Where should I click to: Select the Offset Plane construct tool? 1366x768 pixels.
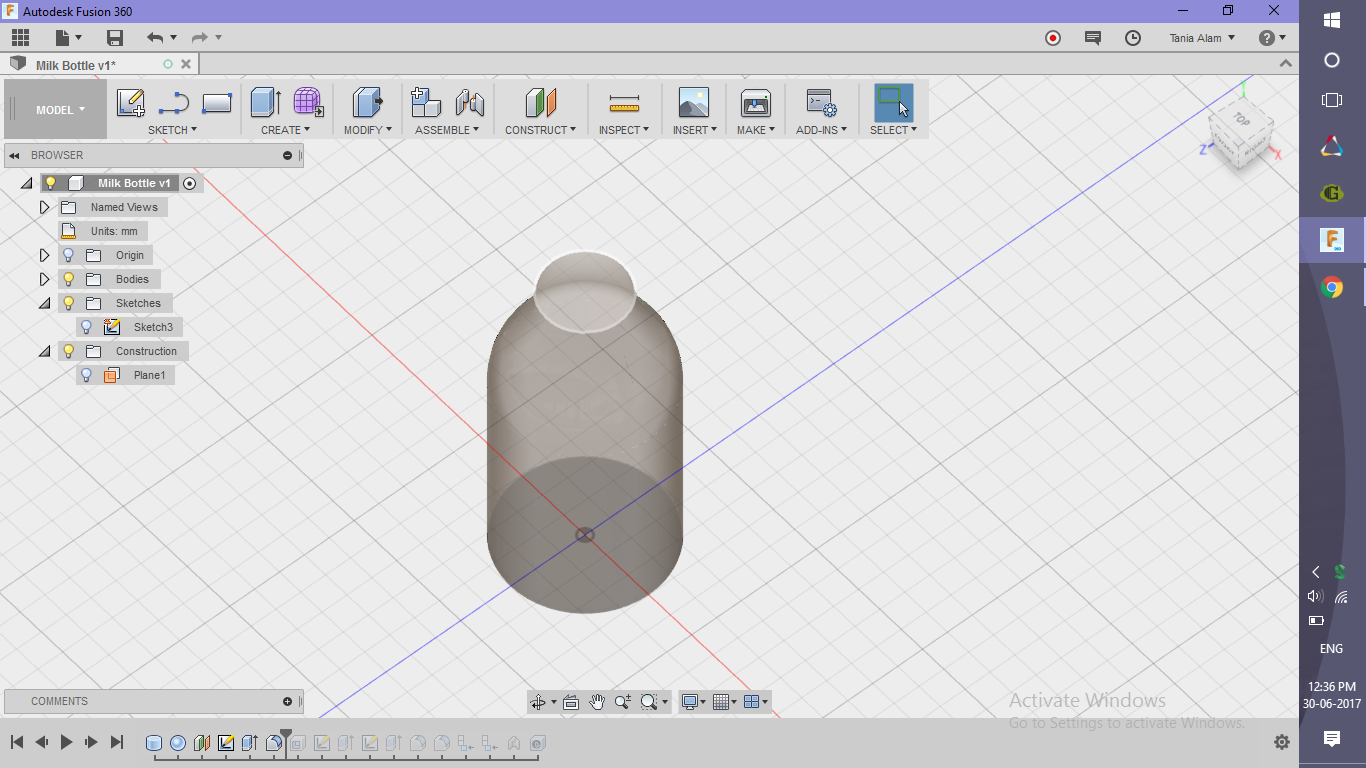point(540,103)
